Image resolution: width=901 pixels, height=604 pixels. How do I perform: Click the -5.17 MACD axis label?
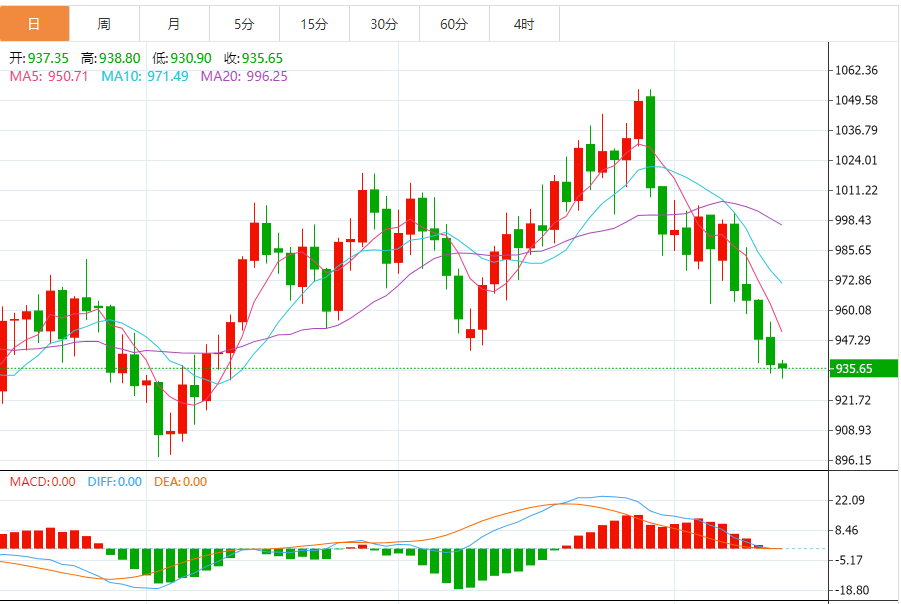coord(847,560)
